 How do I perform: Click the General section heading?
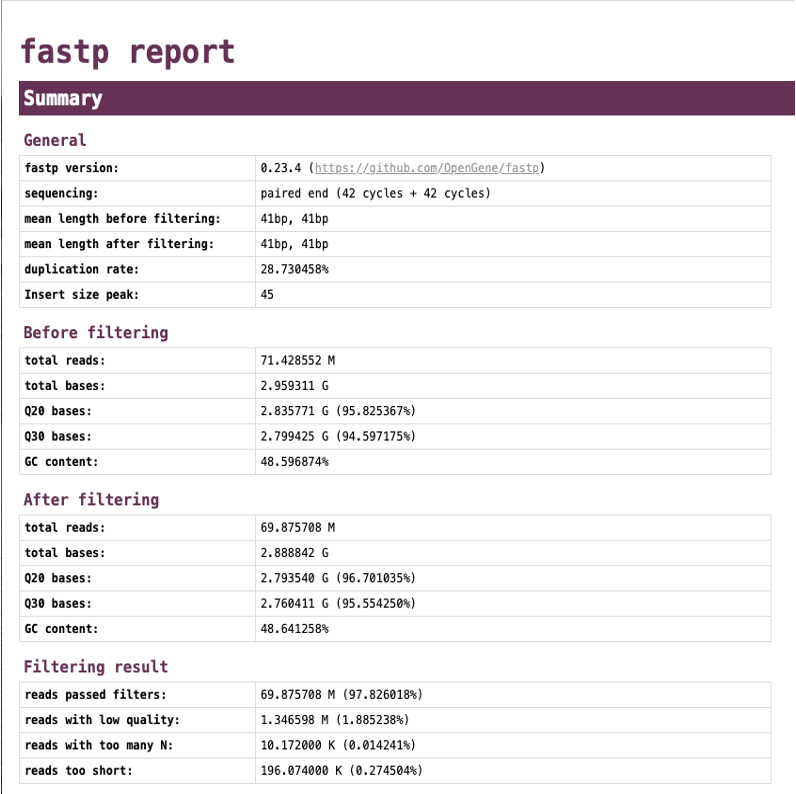click(55, 140)
